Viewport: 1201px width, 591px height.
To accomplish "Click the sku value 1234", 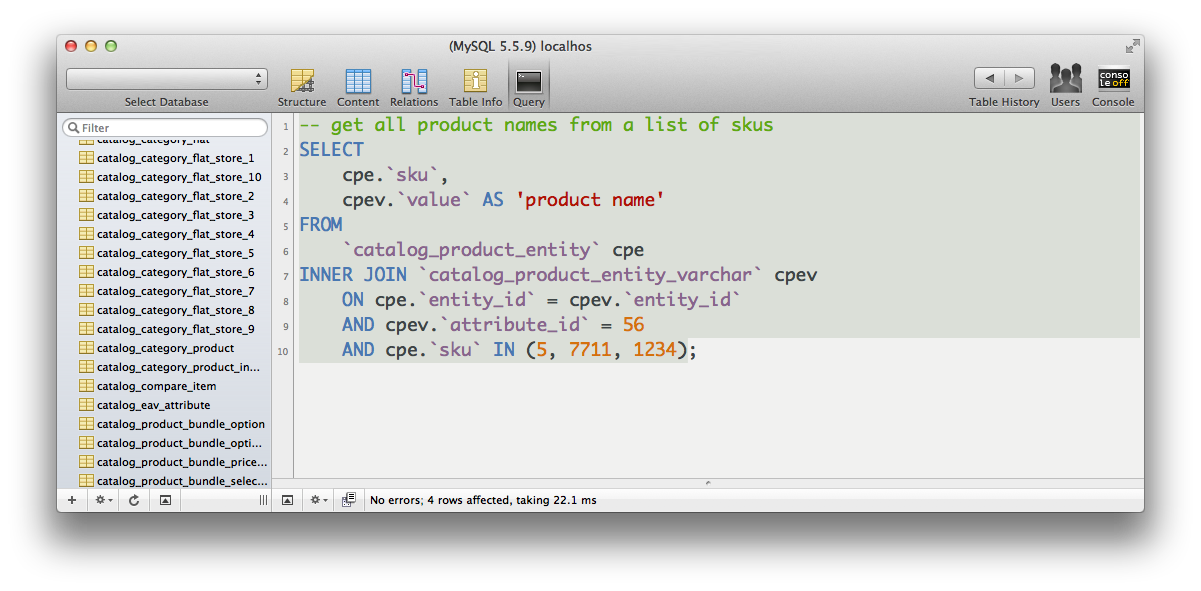I will 655,350.
